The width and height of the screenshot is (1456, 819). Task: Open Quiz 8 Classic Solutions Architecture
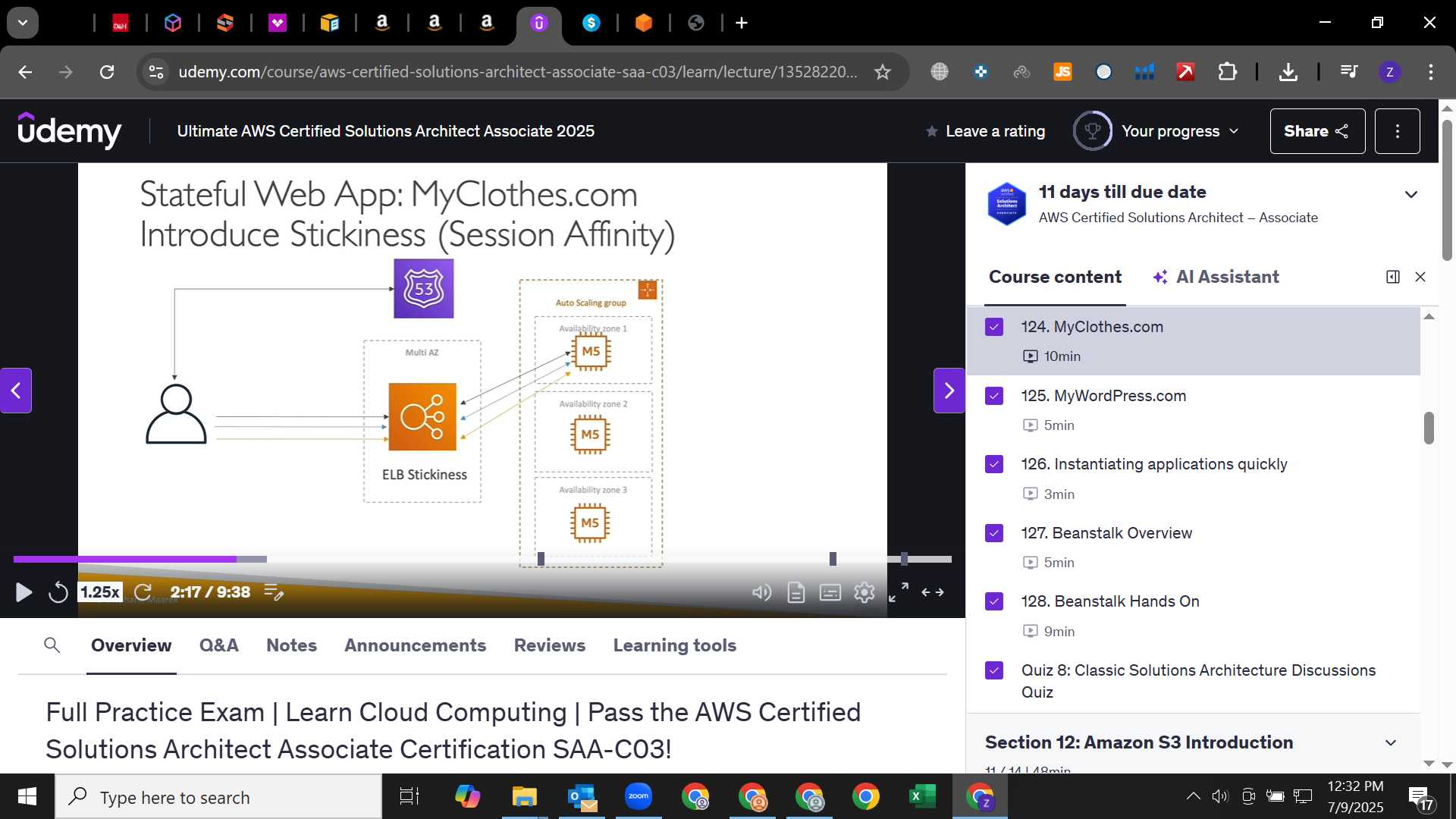pyautogui.click(x=1193, y=681)
